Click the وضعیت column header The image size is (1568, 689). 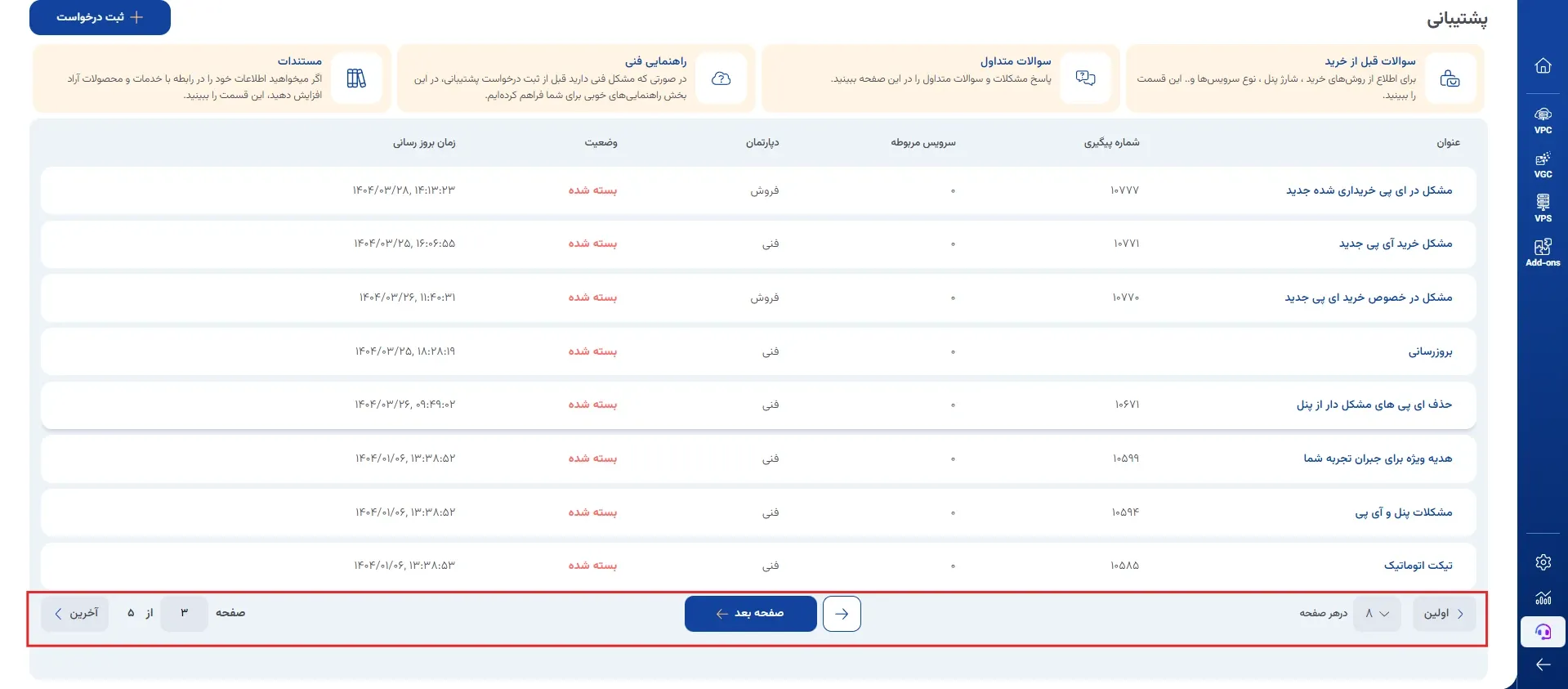[x=601, y=143]
